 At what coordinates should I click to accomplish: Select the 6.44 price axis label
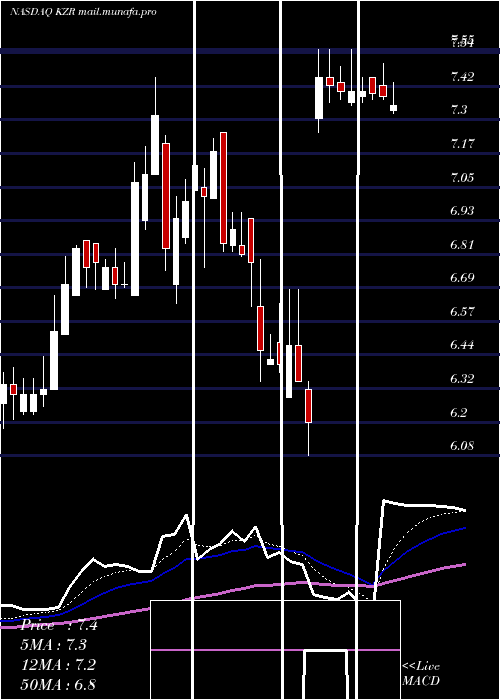point(462,345)
